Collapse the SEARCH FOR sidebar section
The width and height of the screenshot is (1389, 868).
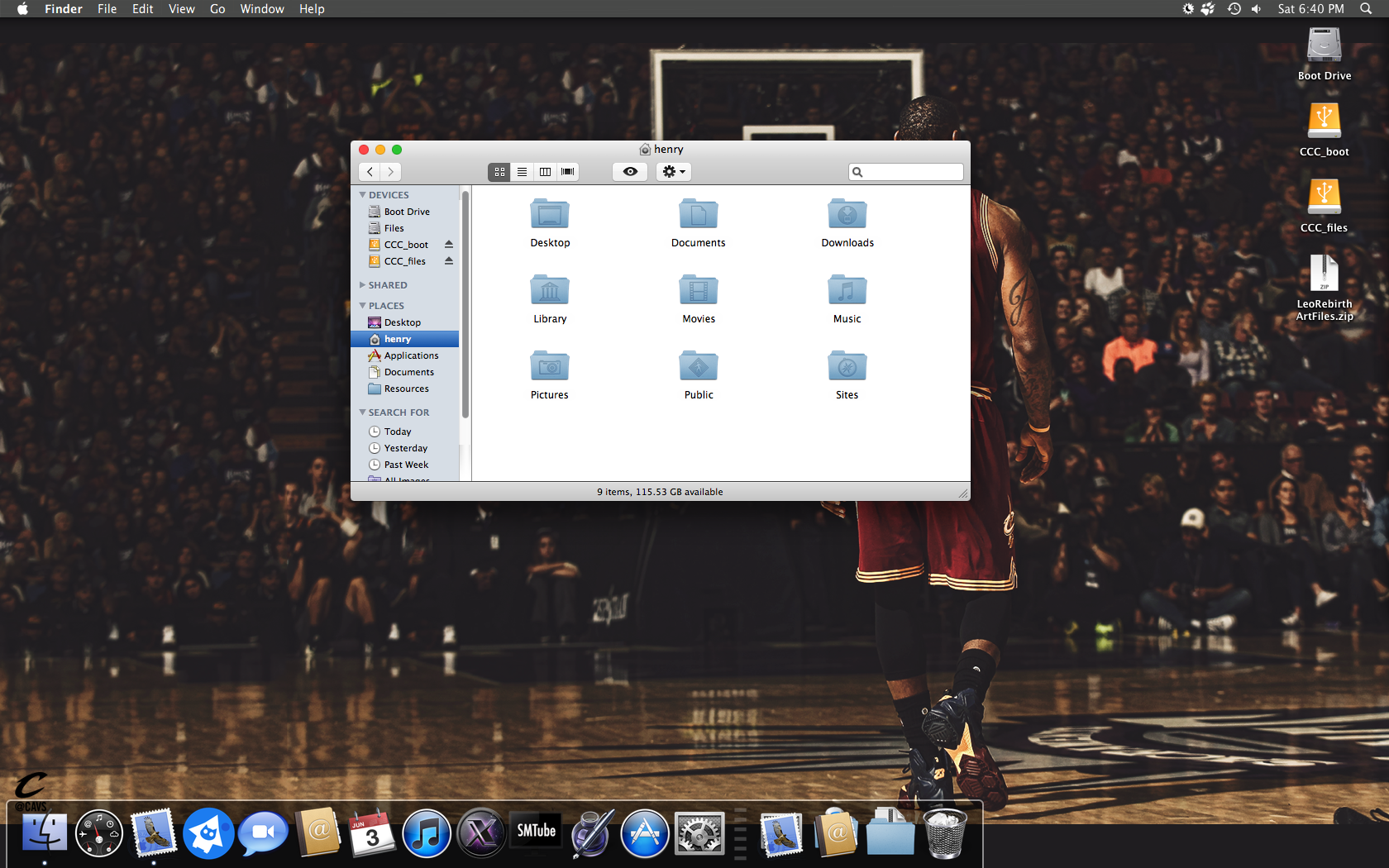362,413
